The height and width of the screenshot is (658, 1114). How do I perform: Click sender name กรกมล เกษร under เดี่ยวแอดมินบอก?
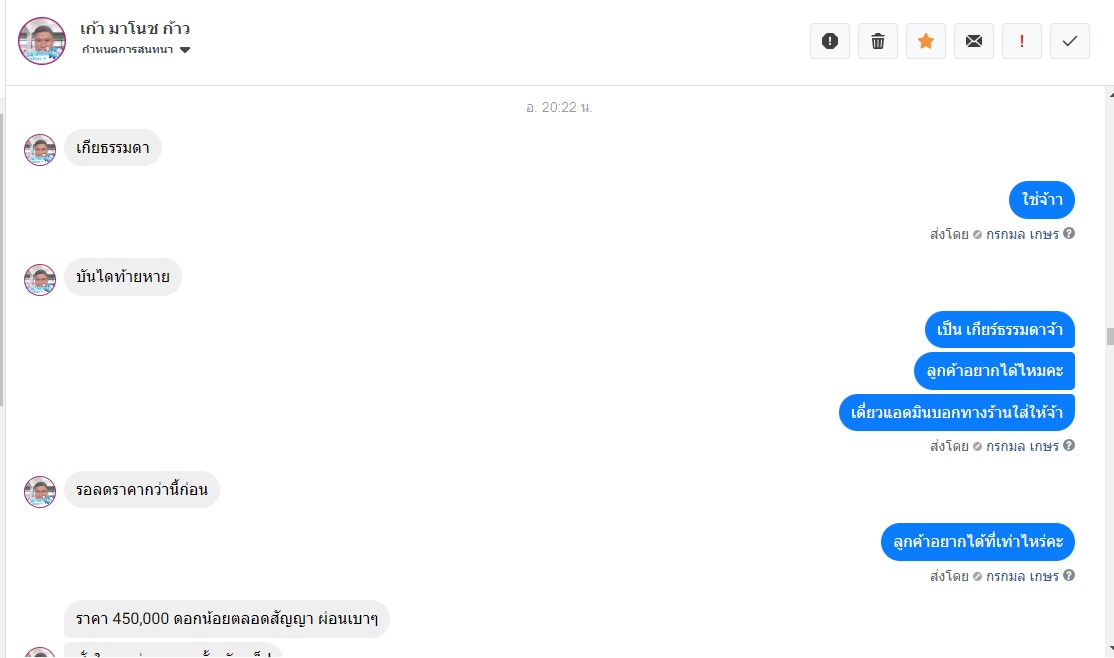[x=1022, y=446]
